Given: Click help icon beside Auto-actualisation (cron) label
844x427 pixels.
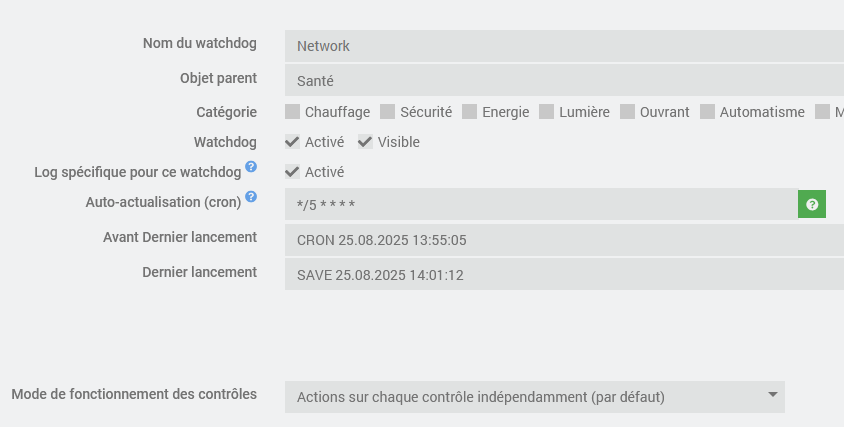Looking at the screenshot, I should pos(251,196).
